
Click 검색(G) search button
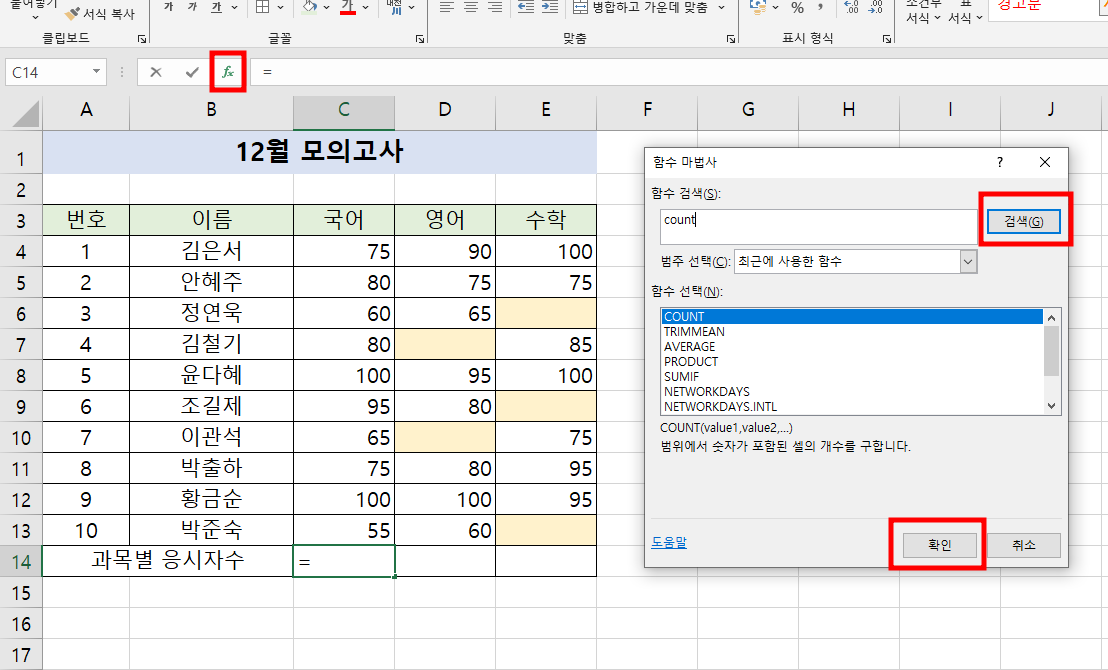click(x=1023, y=221)
